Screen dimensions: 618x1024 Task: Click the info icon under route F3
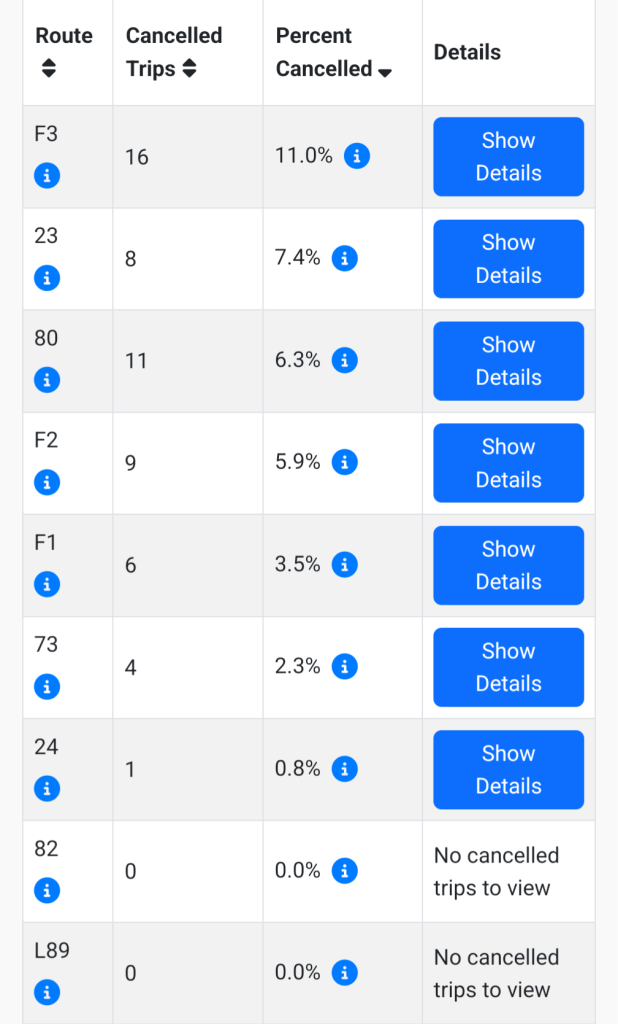point(47,176)
